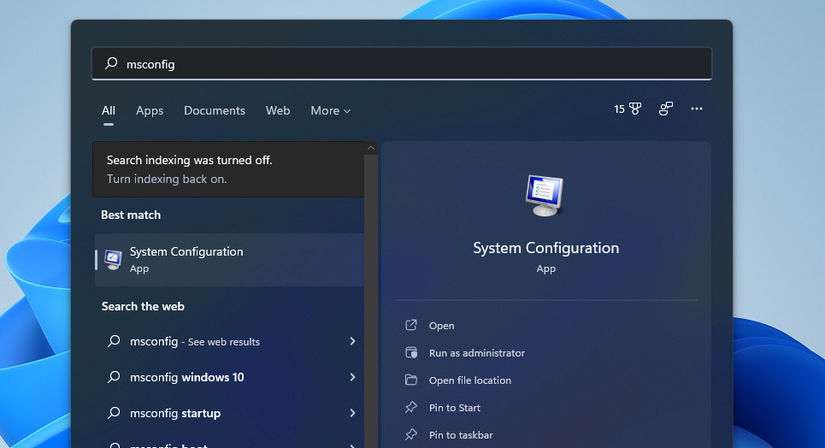
Task: Expand the More filter dropdown
Action: pos(330,111)
